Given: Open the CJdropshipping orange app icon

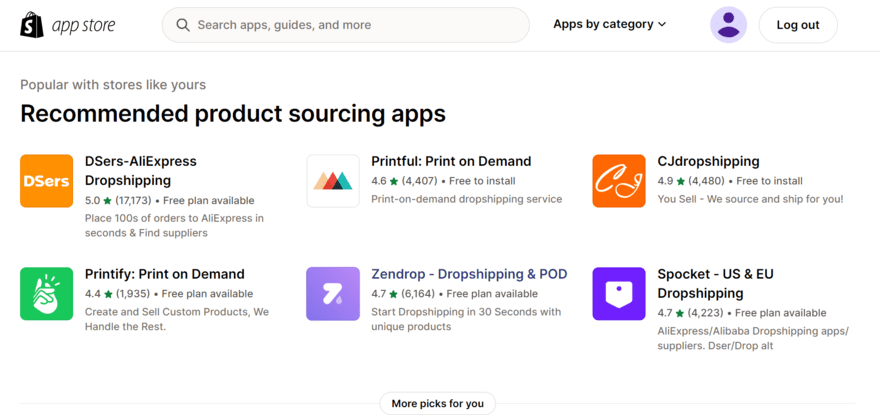Looking at the screenshot, I should pyautogui.click(x=619, y=181).
